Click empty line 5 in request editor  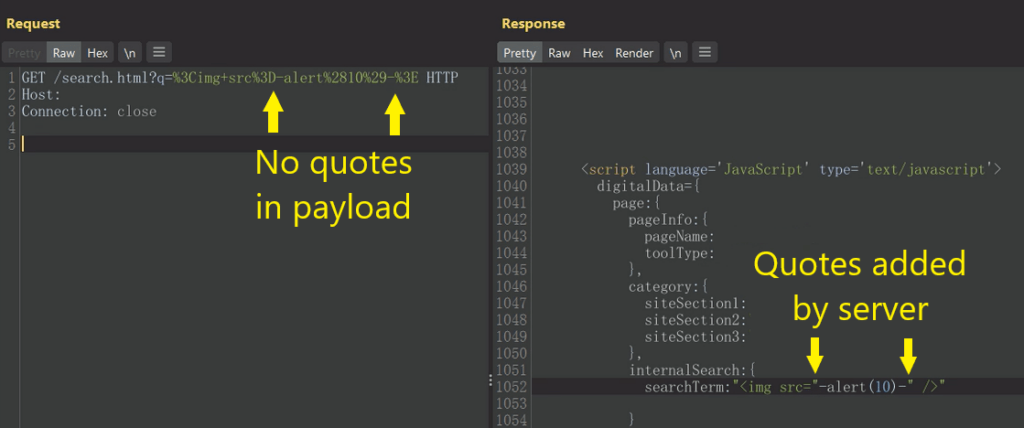coord(200,145)
